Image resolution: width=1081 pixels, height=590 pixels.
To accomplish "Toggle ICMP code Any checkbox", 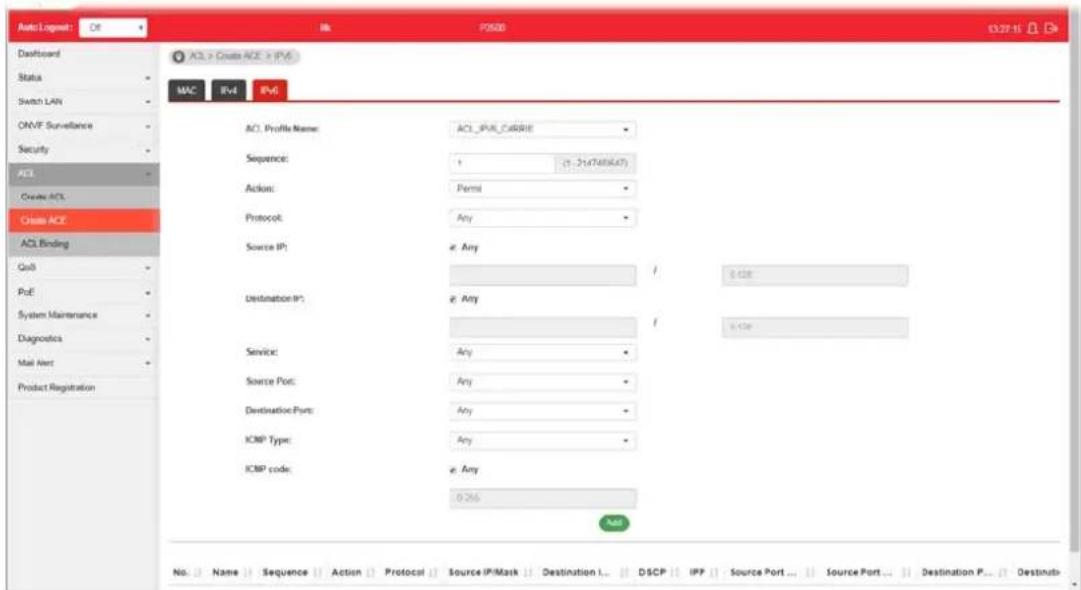I will coord(453,470).
